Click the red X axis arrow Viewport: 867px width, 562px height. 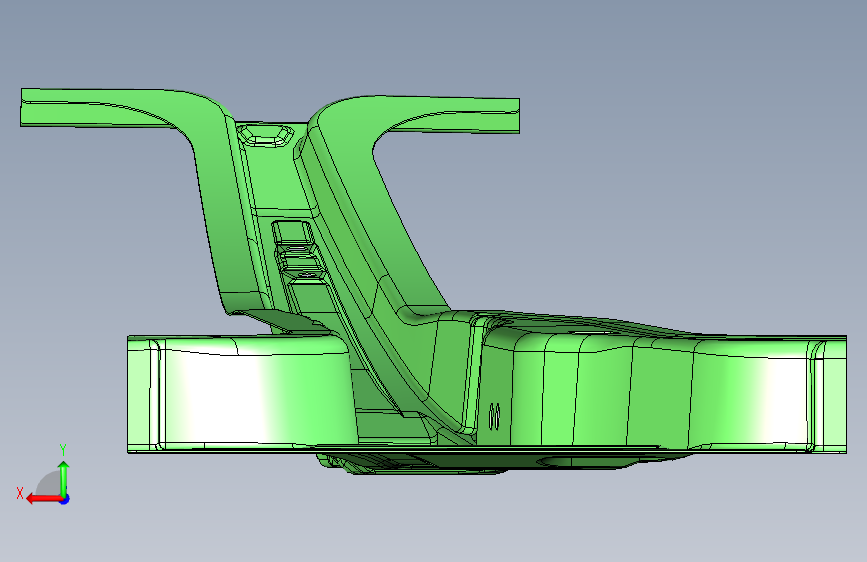tap(45, 499)
